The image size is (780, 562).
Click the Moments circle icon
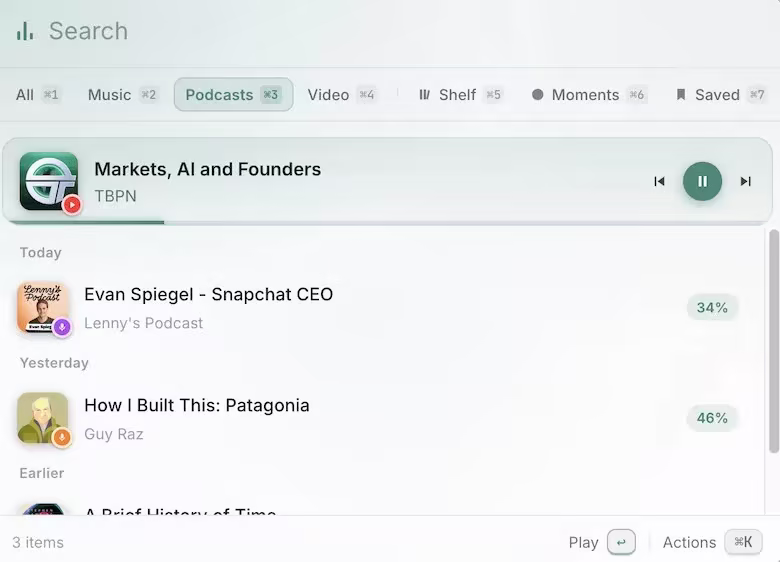pos(537,94)
